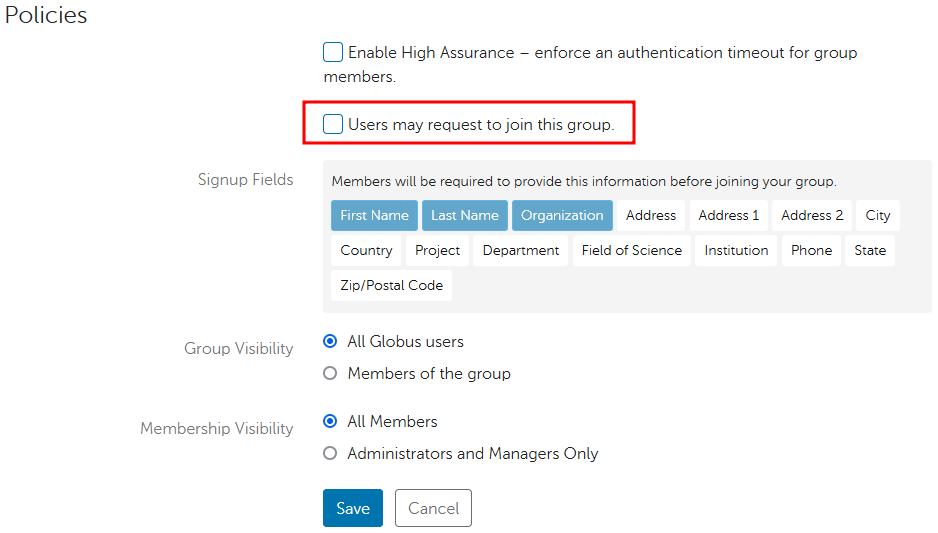
Task: Pick 'Administrators and Managers Only' option
Action: click(x=331, y=454)
